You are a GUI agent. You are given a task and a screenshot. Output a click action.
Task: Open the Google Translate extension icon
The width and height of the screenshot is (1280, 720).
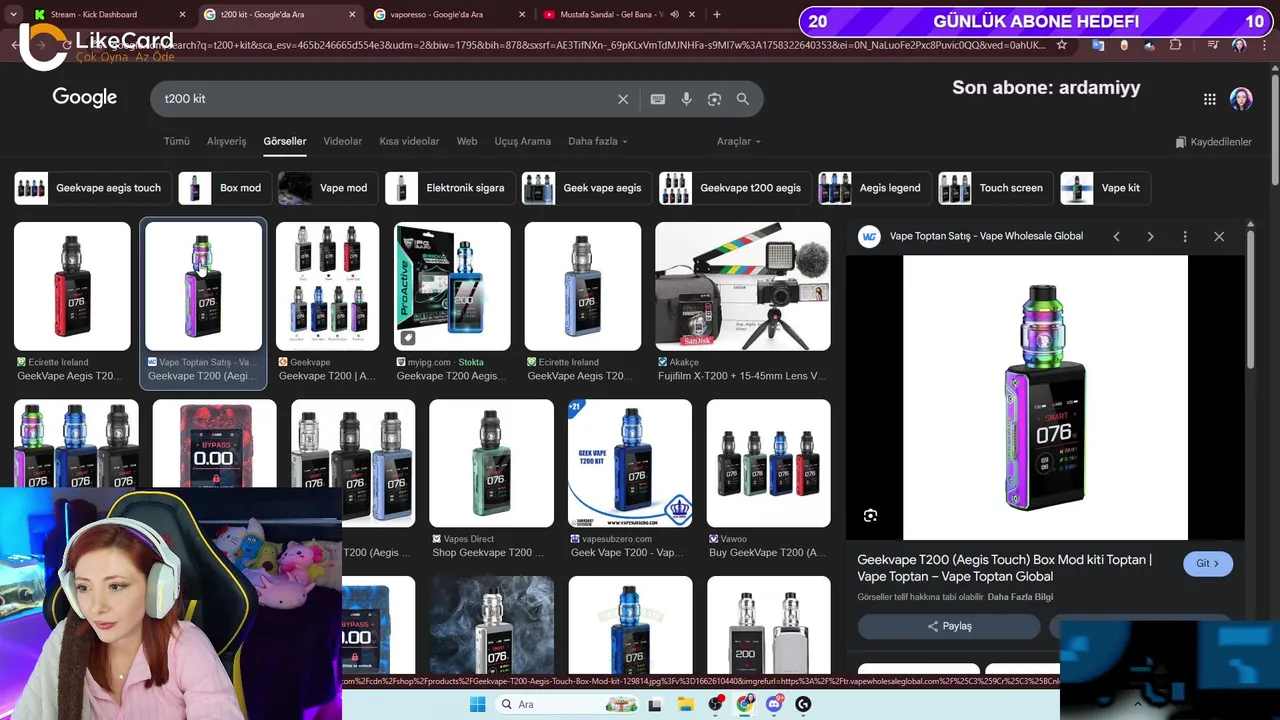(x=1098, y=45)
